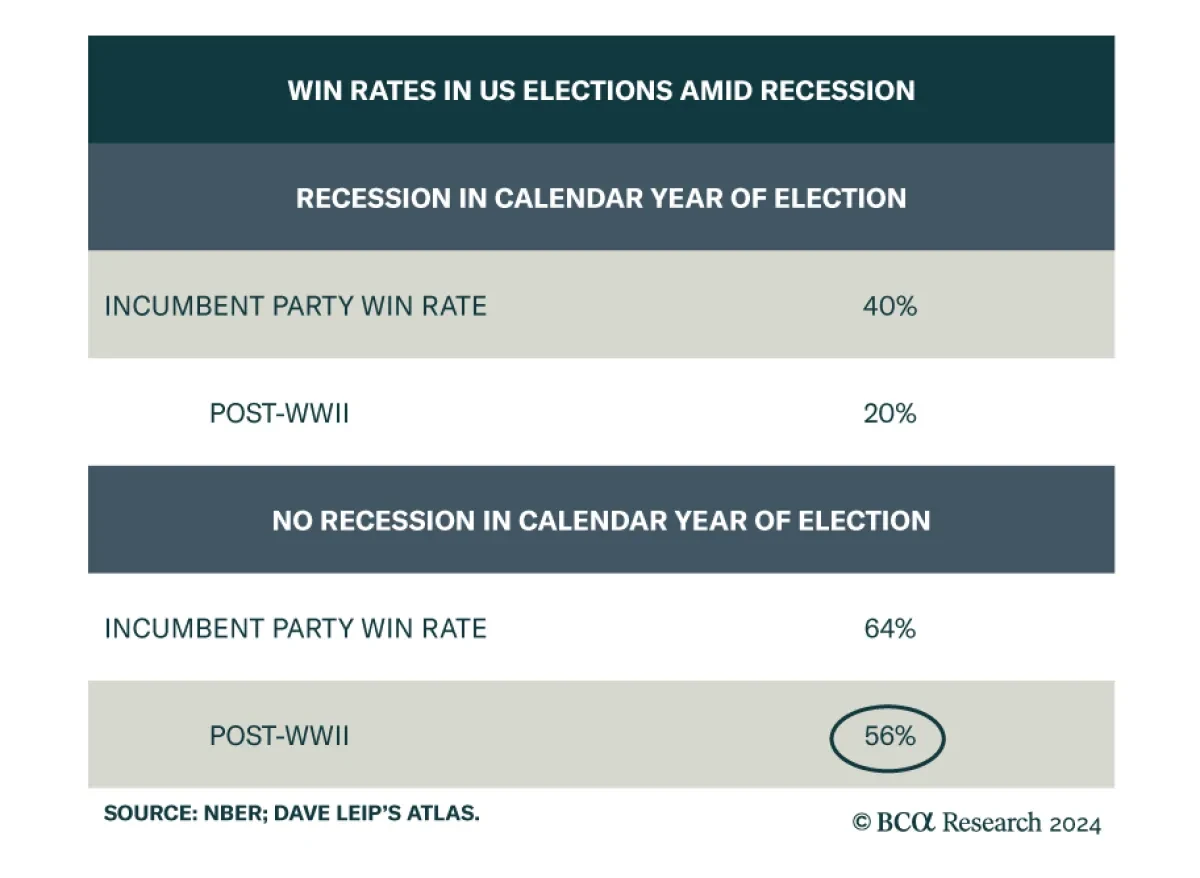The width and height of the screenshot is (1200, 878).
Task: Click 'Incumbent Party Win Rate' in the 40% row
Action: [295, 305]
